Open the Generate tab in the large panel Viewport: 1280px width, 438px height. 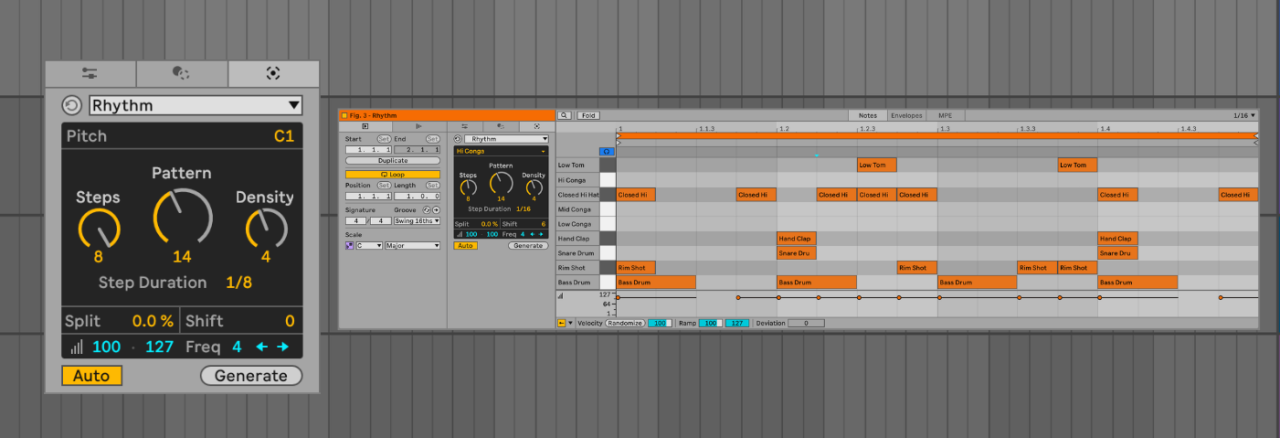pyautogui.click(x=273, y=73)
